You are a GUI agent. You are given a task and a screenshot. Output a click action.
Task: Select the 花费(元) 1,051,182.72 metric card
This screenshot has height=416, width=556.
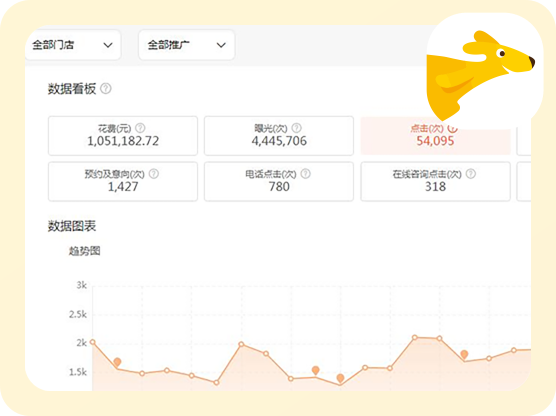[x=123, y=135]
